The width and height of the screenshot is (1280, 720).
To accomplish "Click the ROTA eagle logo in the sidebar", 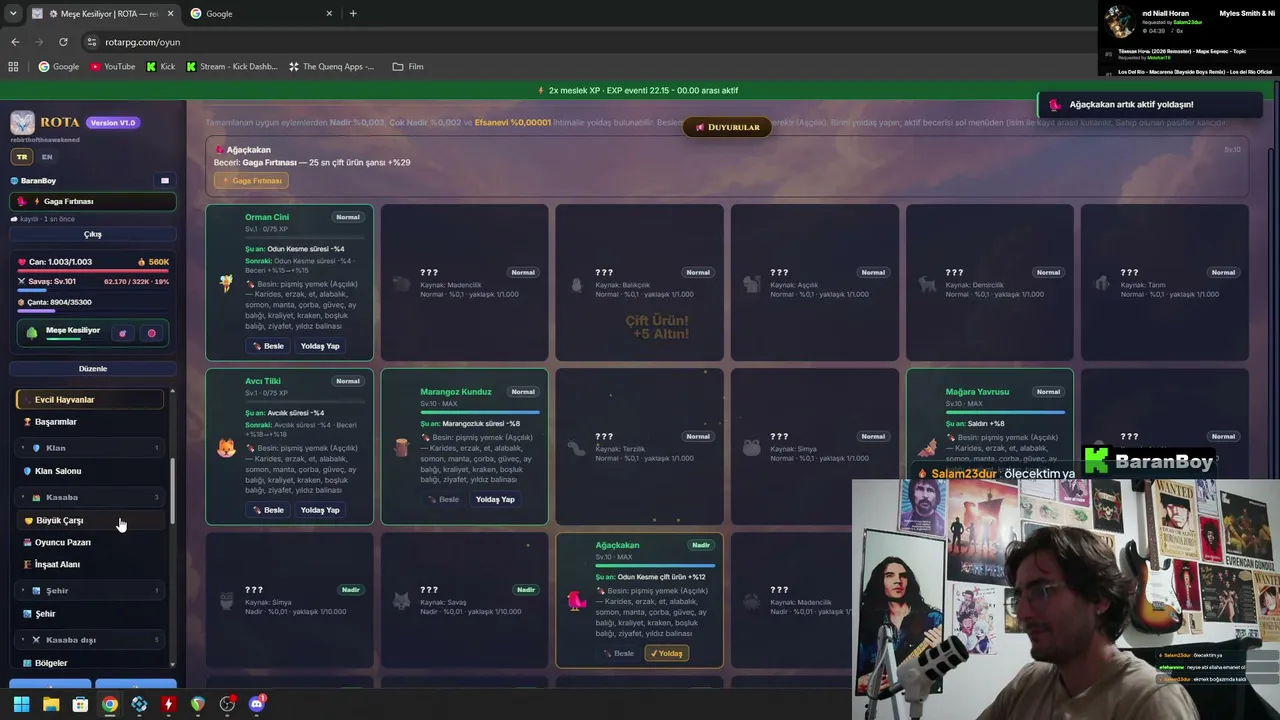I will 22,122.
